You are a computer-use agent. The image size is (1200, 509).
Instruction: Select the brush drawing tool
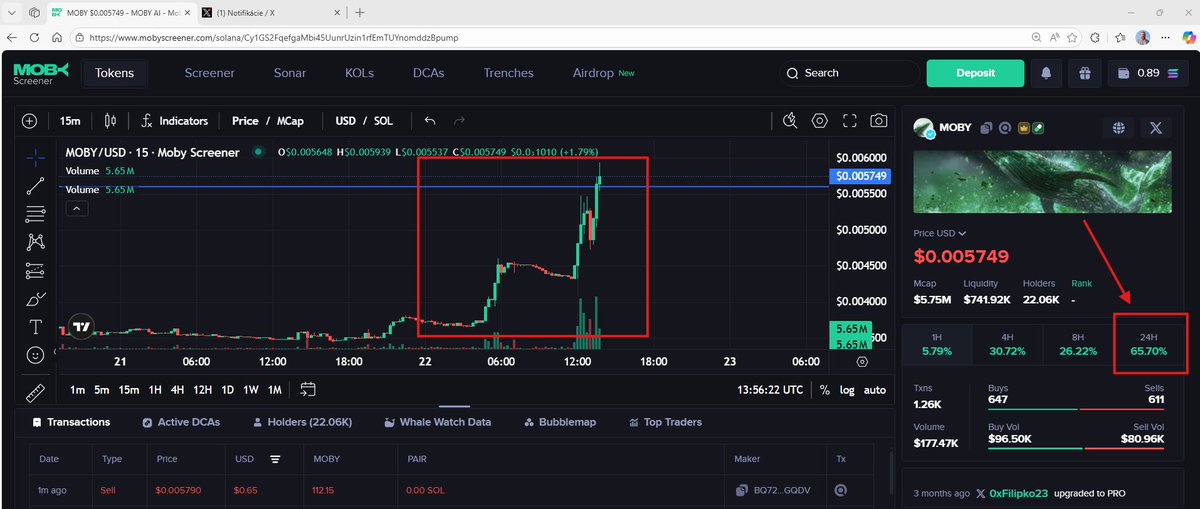pos(36,298)
